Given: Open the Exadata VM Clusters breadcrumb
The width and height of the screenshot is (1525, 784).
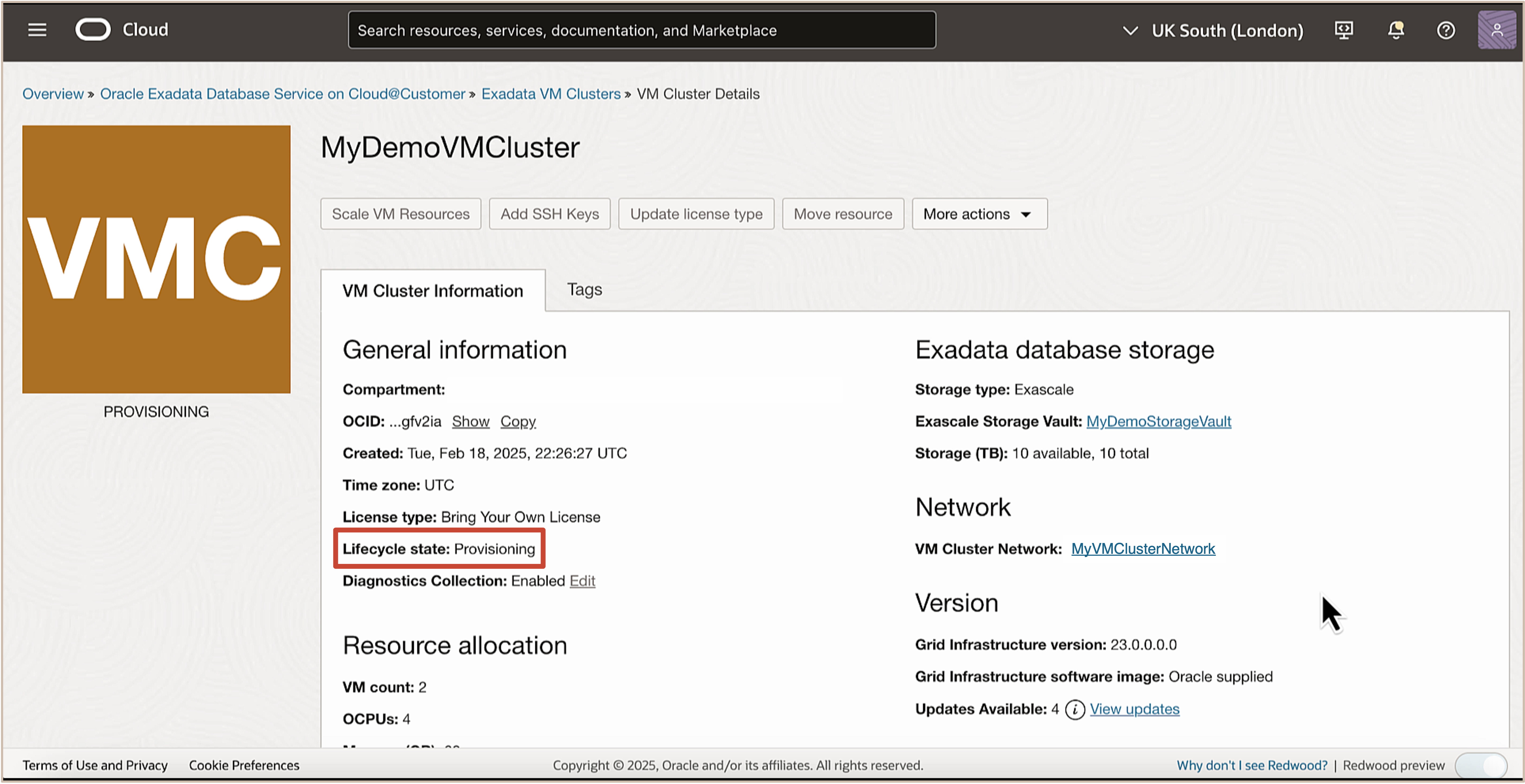Looking at the screenshot, I should click(x=551, y=94).
